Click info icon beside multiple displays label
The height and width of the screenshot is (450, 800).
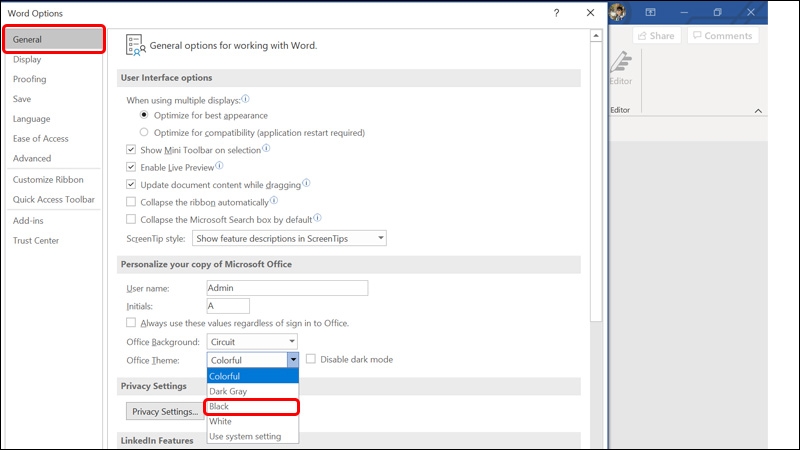tap(245, 99)
